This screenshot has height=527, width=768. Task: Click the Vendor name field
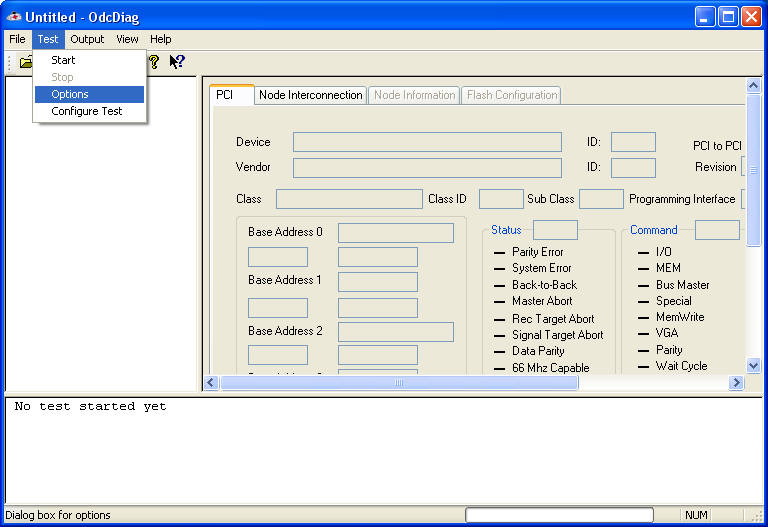pyautogui.click(x=427, y=168)
